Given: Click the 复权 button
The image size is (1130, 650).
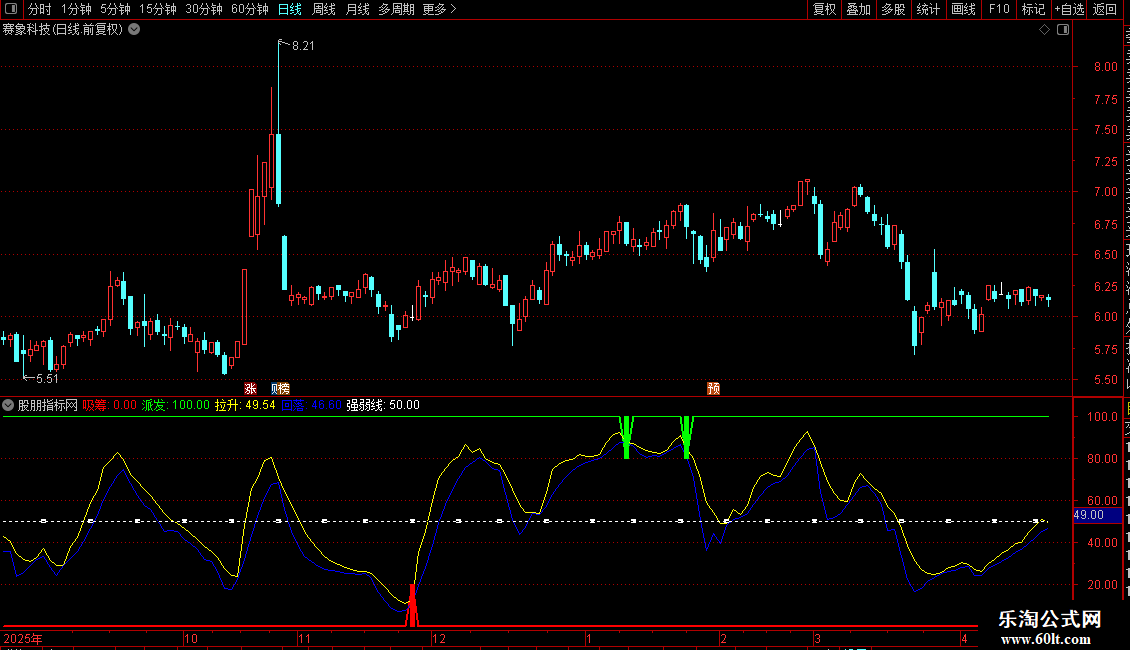Looking at the screenshot, I should click(x=824, y=9).
